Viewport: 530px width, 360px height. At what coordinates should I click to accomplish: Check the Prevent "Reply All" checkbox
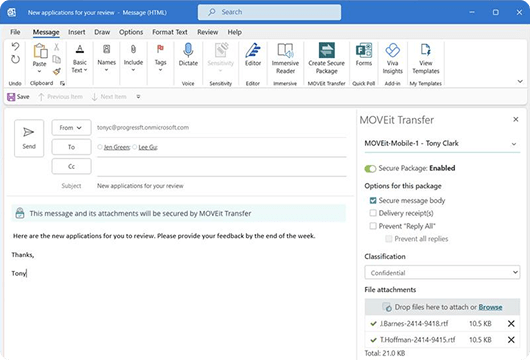[x=373, y=226]
